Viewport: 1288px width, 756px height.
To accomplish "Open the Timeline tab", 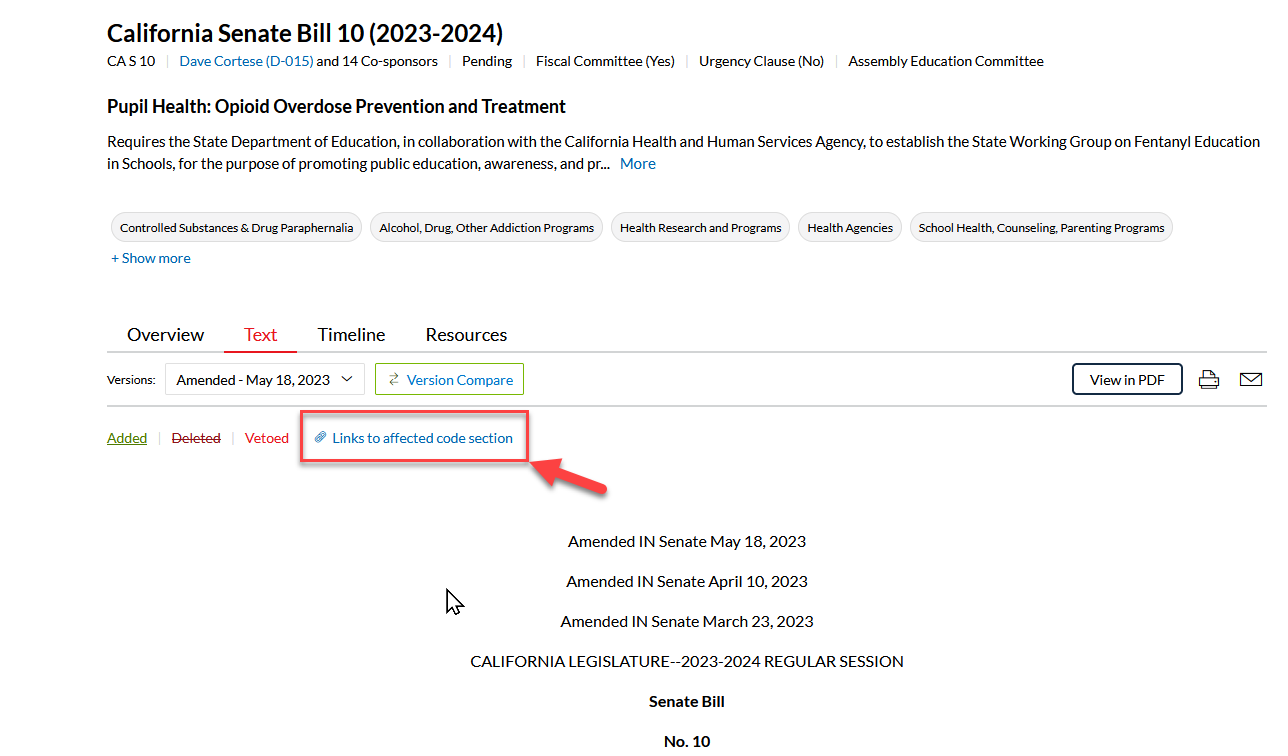I will point(351,335).
